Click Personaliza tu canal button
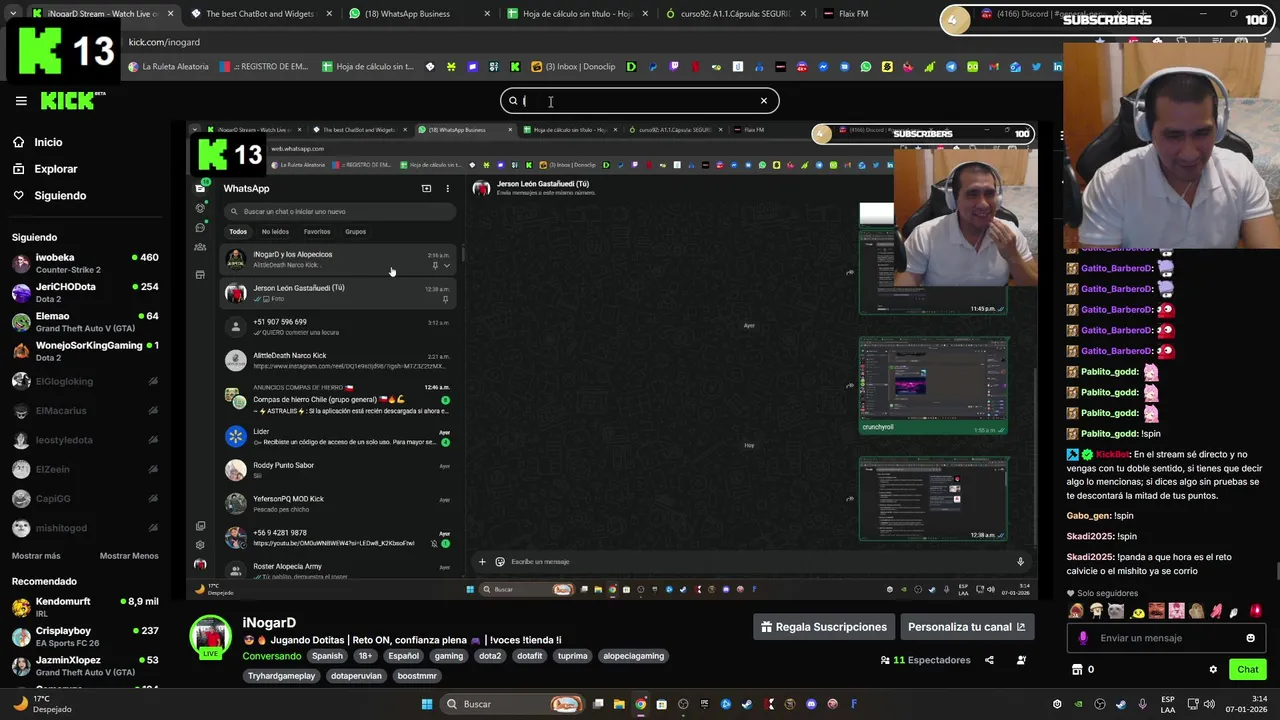The width and height of the screenshot is (1280, 720). coord(966,627)
